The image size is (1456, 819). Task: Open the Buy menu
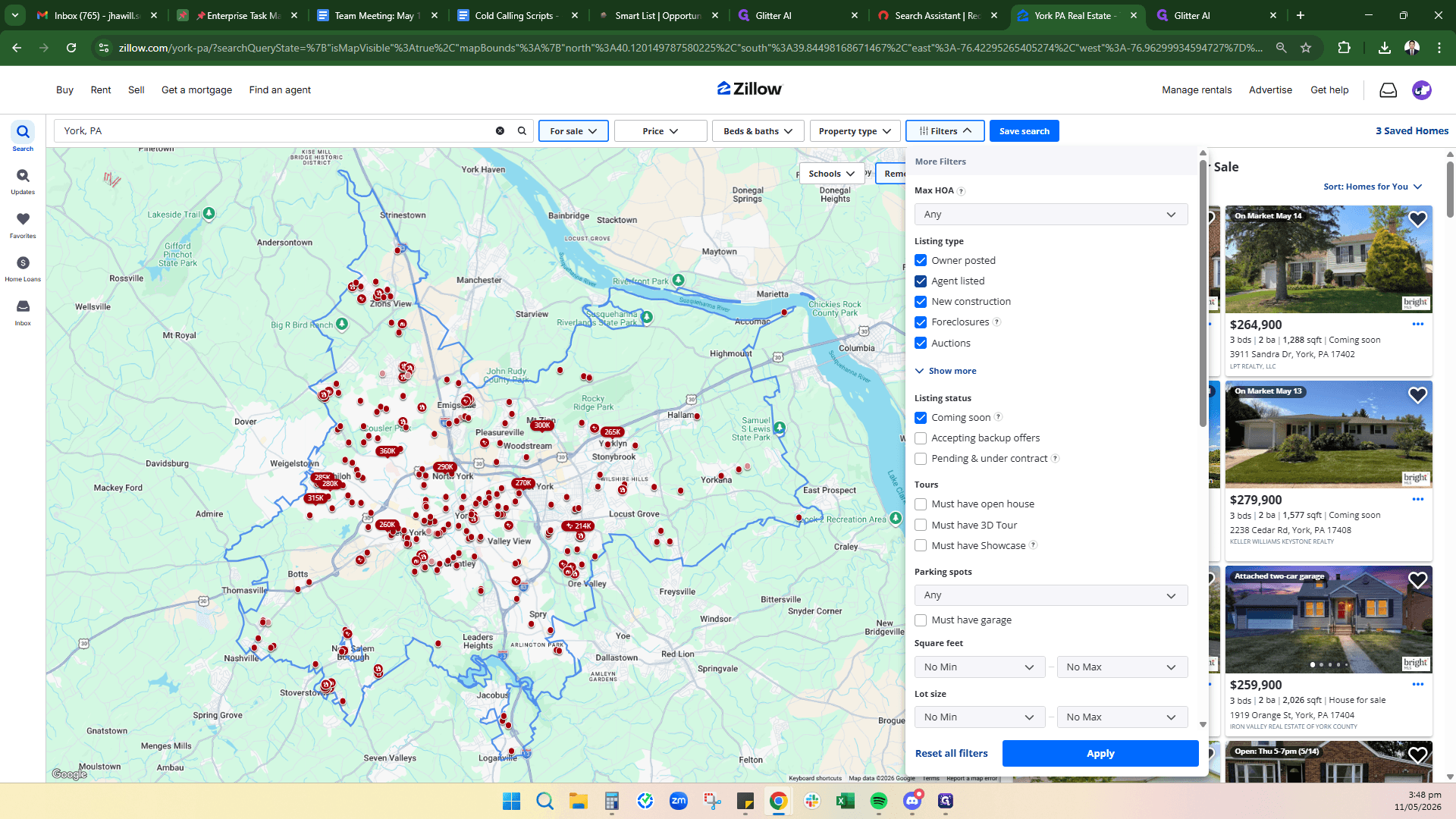(64, 90)
